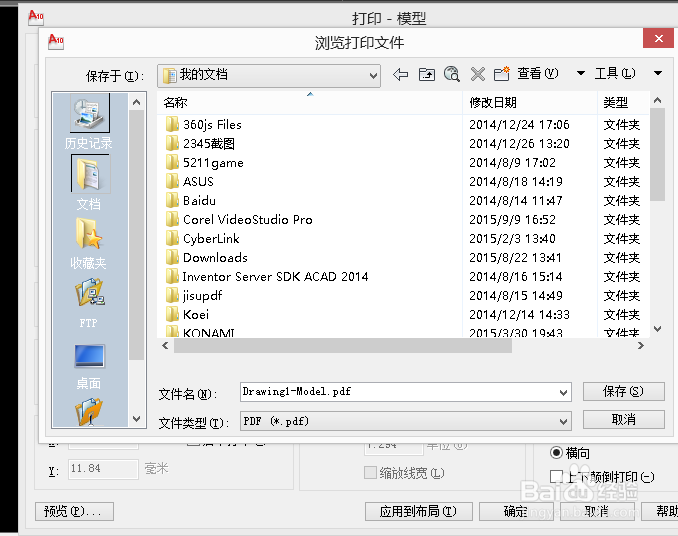Click the places sidebar scroll-down arrow
This screenshot has width=678, height=536.
[137, 418]
